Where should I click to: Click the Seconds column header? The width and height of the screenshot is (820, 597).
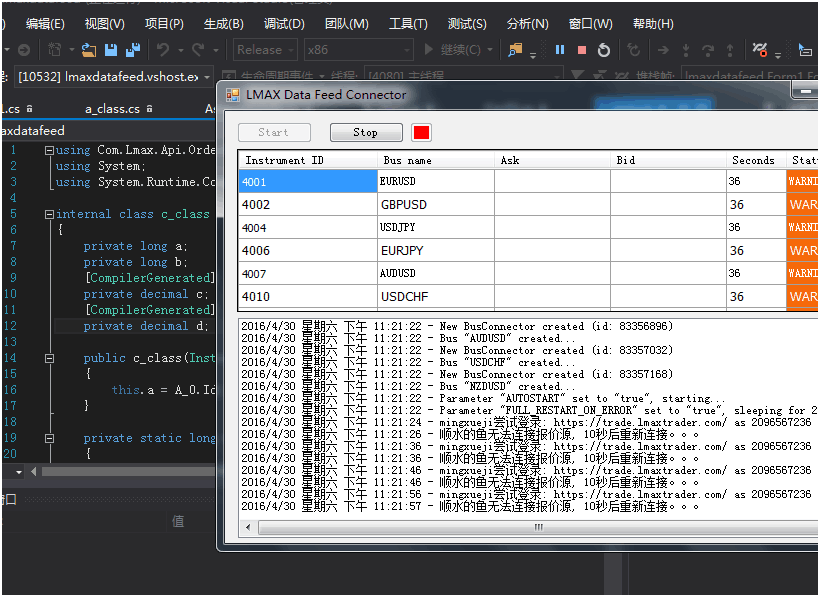[x=756, y=160]
